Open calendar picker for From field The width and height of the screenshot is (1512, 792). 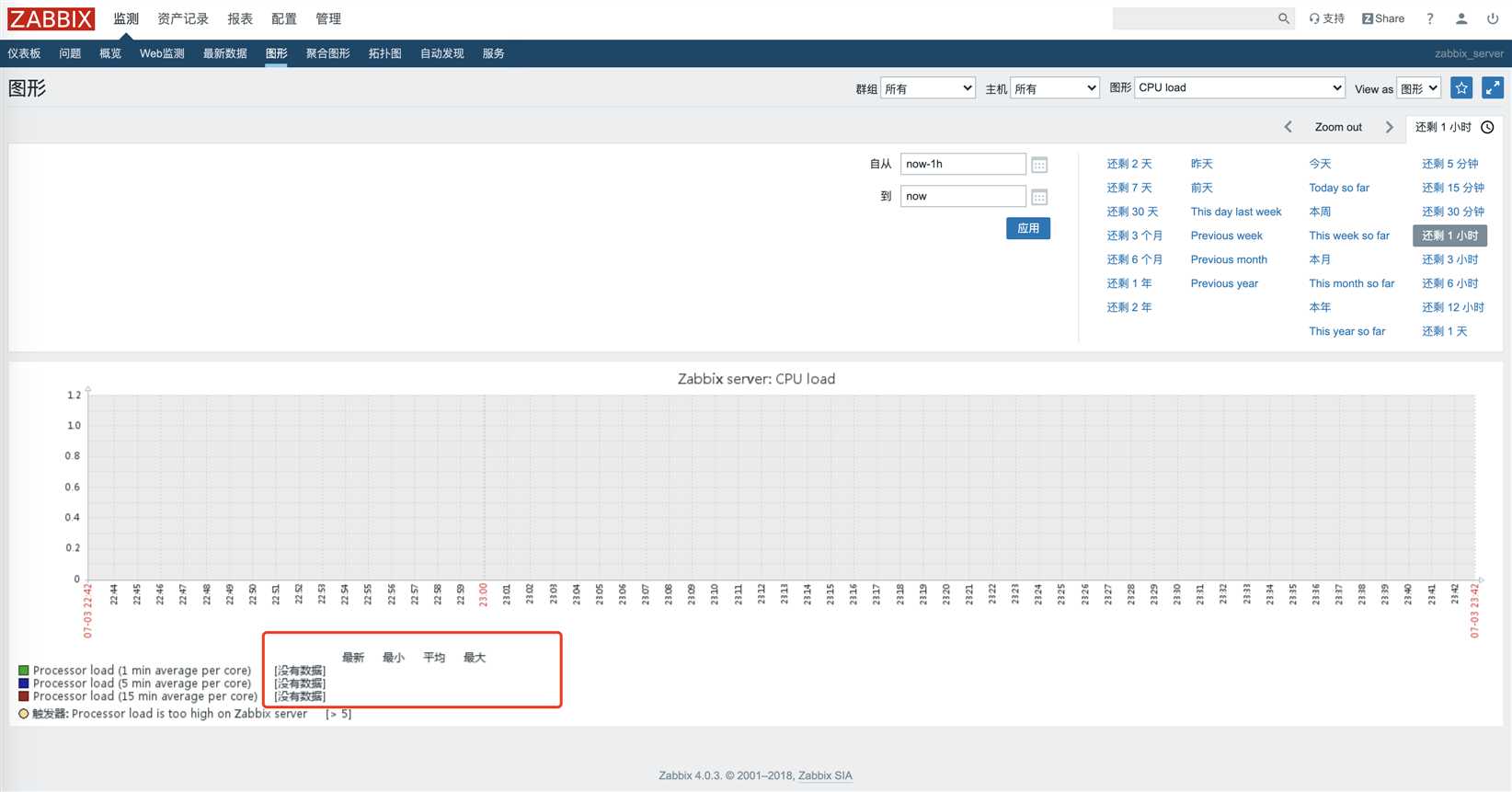click(1039, 165)
